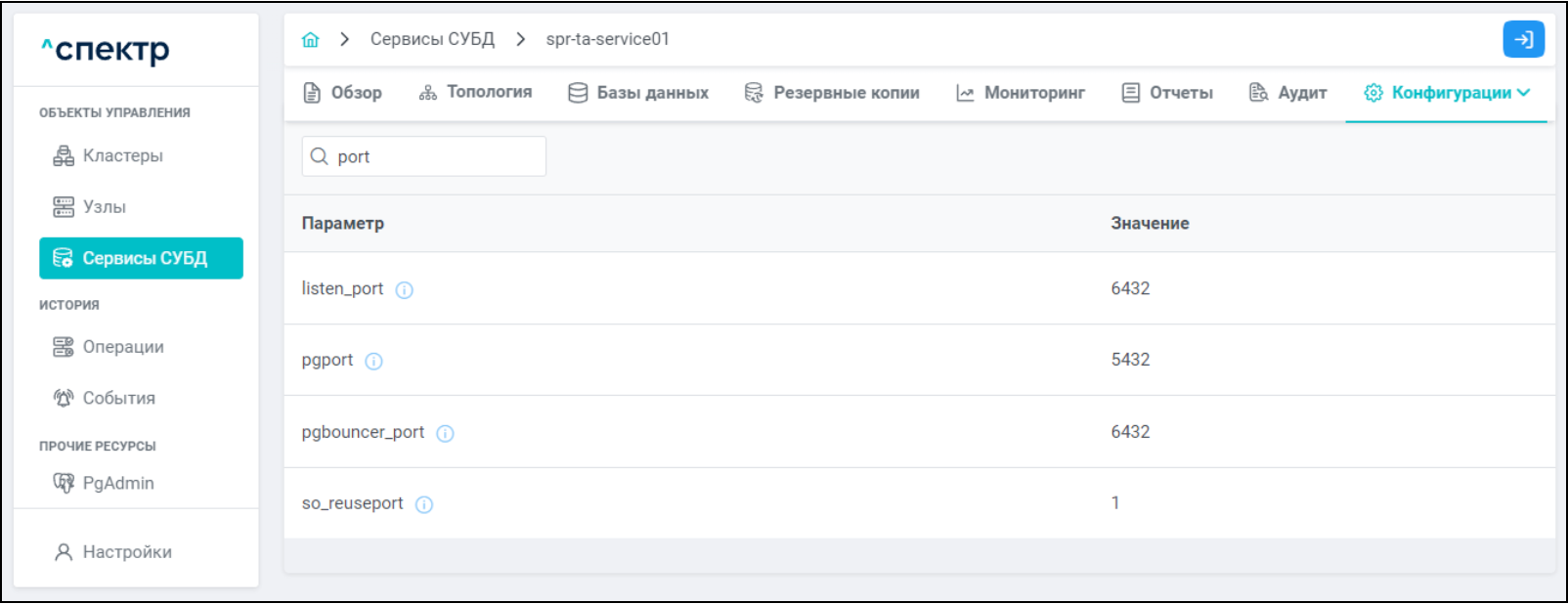1568x604 pixels.
Task: Click the home icon in breadcrumb
Action: [x=311, y=40]
